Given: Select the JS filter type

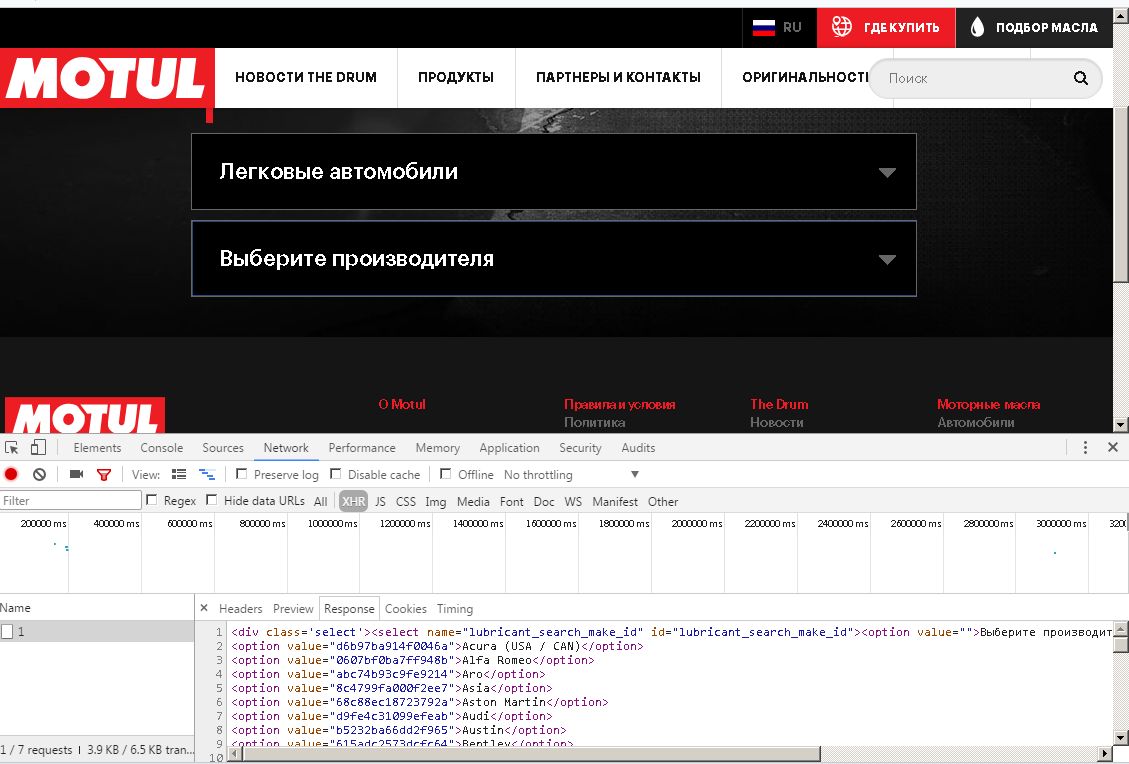Looking at the screenshot, I should coord(380,501).
